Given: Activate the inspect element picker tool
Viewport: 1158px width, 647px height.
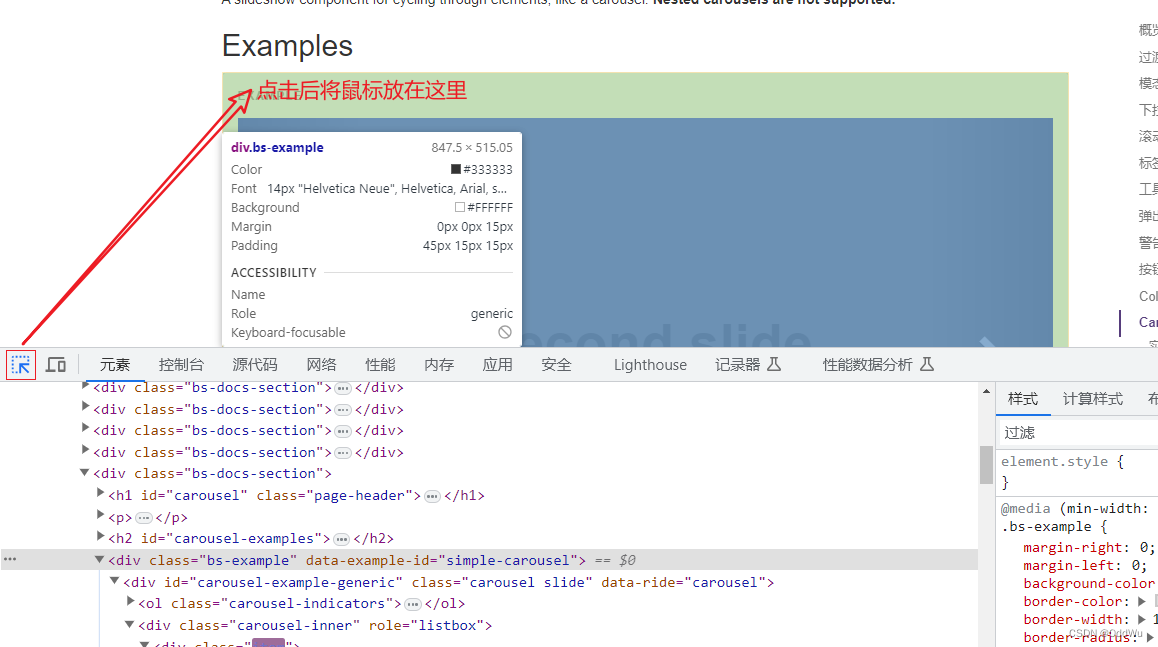Looking at the screenshot, I should click(20, 364).
